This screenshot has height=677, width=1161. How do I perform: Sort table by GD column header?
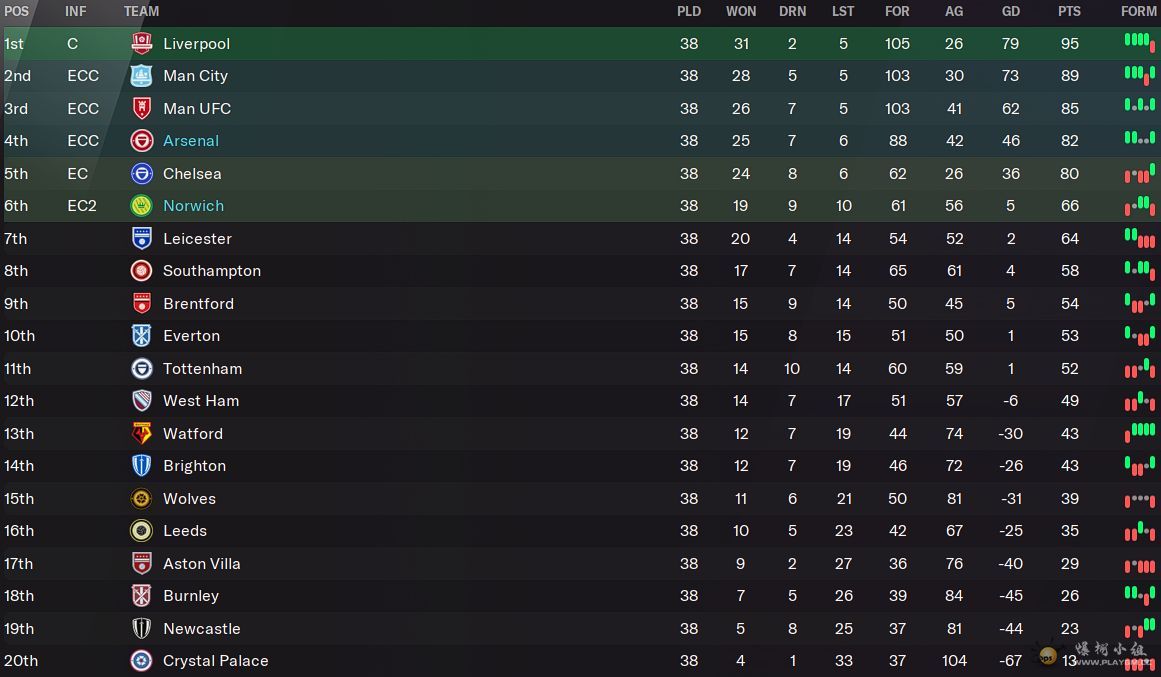pos(1011,12)
